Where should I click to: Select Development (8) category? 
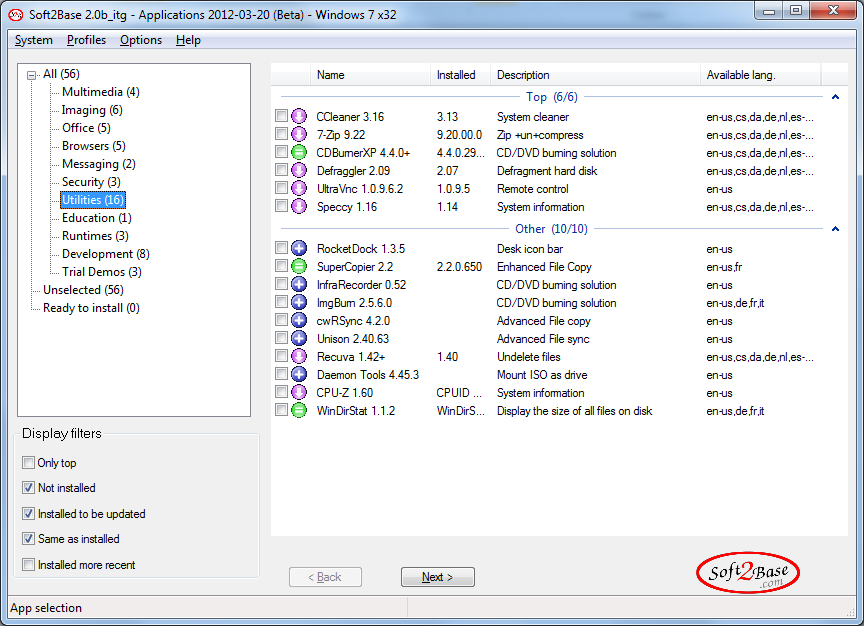pyautogui.click(x=105, y=254)
